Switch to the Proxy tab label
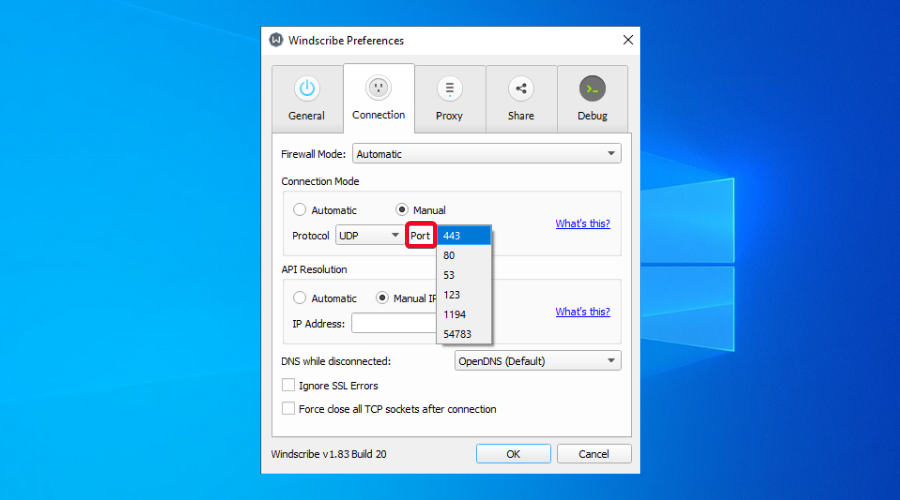900x500 pixels. [449, 116]
